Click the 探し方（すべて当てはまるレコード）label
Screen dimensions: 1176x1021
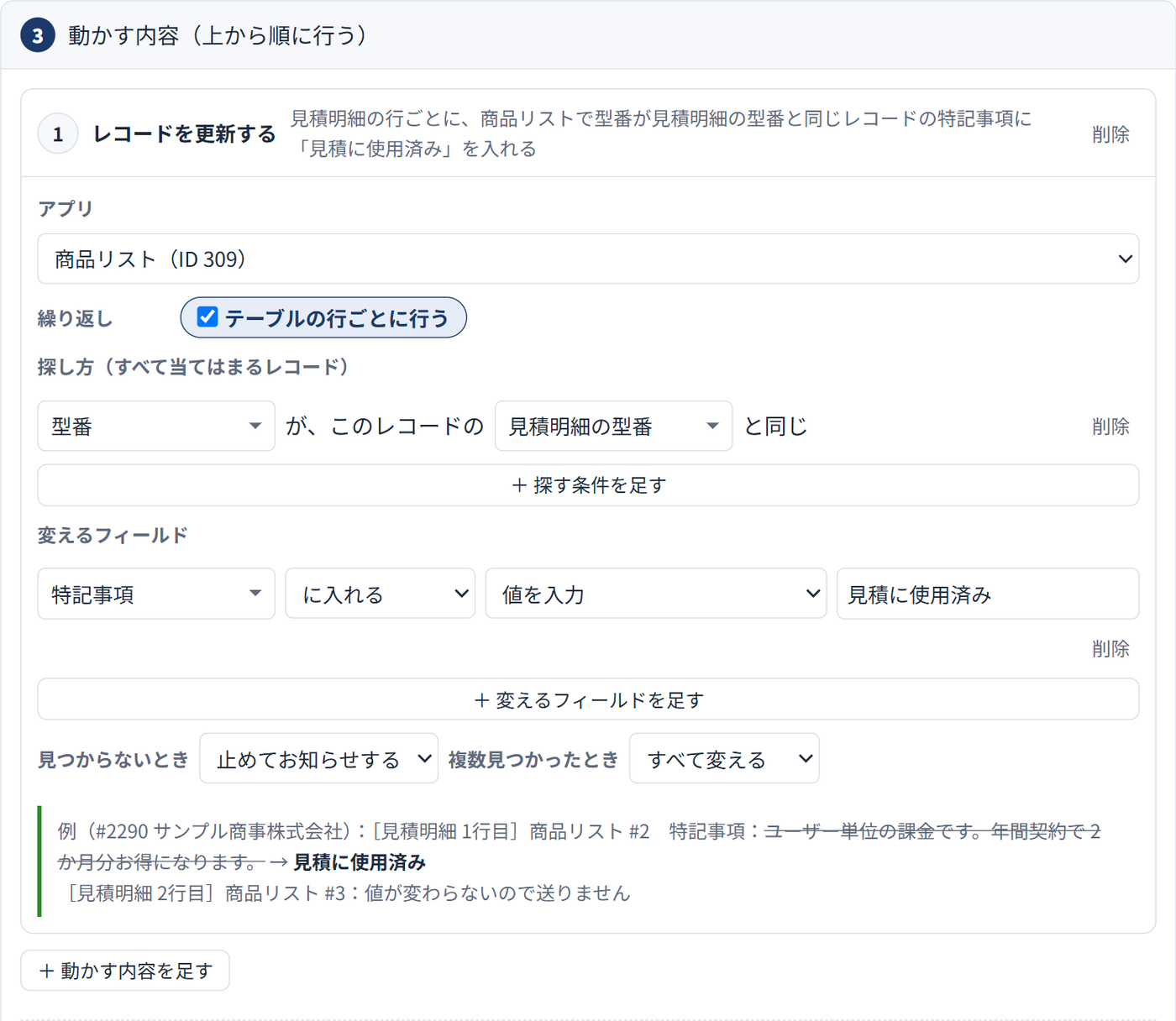click(193, 367)
